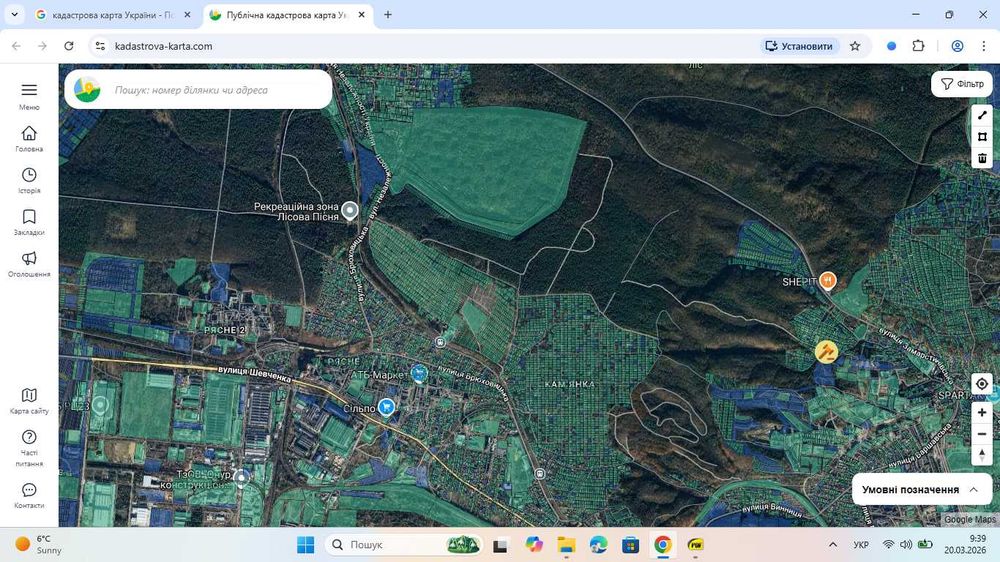Click the Сільпо store marker
1000x562 pixels.
click(386, 406)
